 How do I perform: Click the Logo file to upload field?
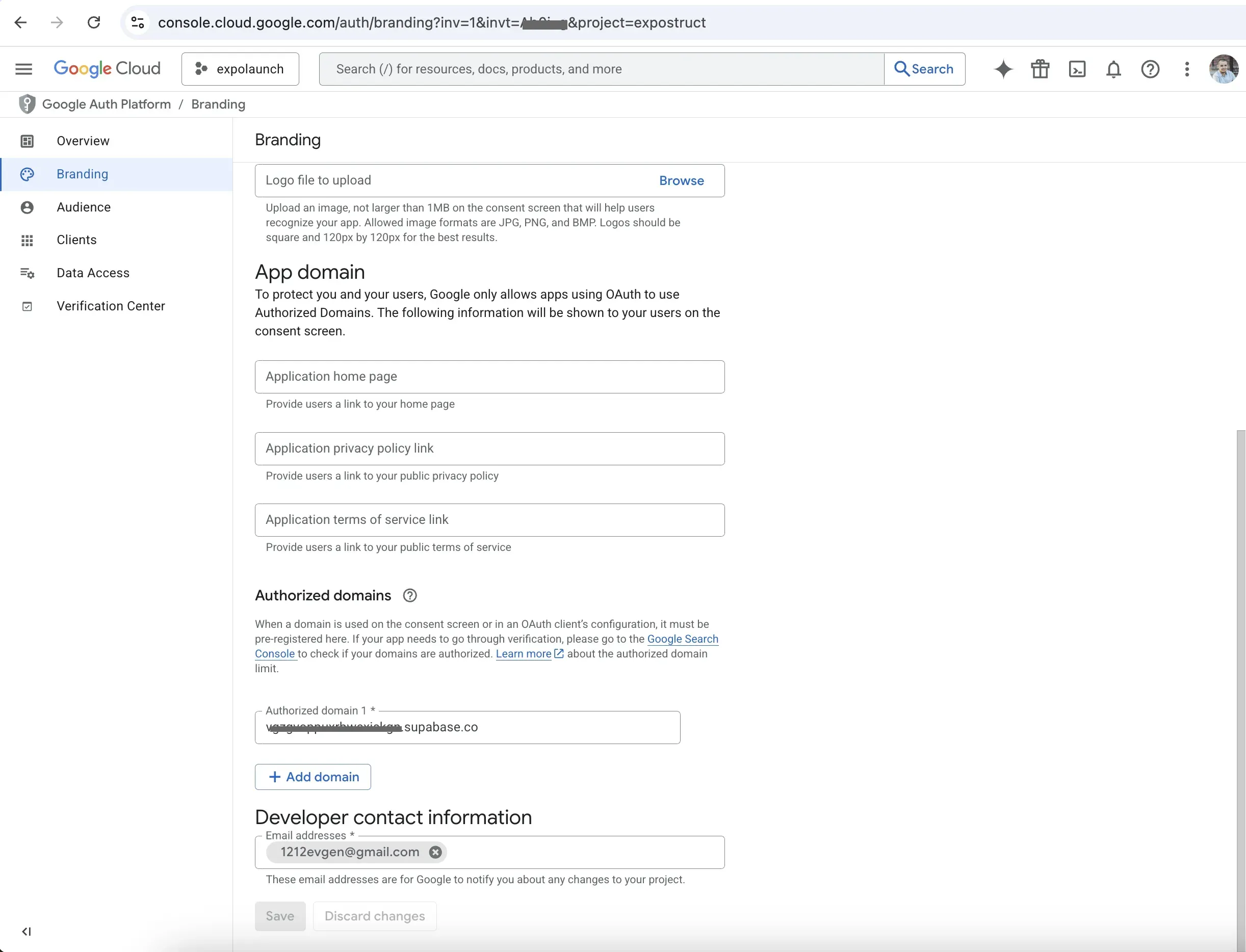coord(490,181)
